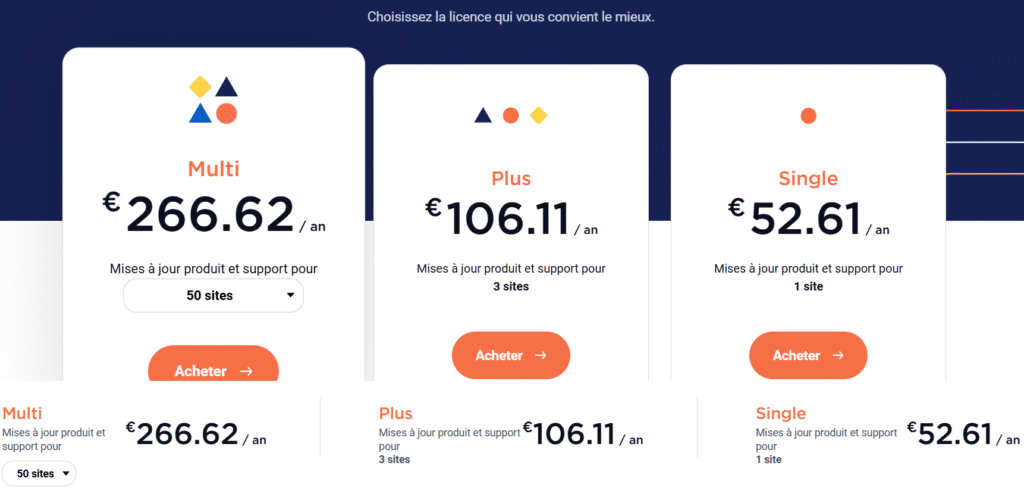1024x500 pixels.
Task: Click the yellow diamond in the Plus icon
Action: click(538, 116)
